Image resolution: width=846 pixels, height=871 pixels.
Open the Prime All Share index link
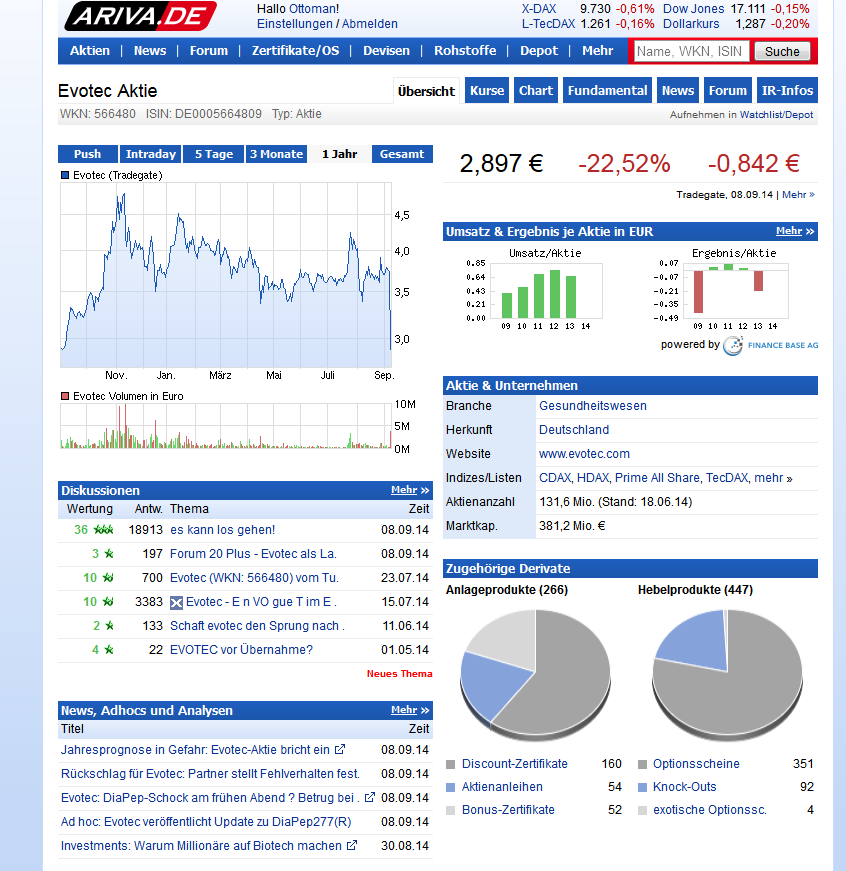[658, 478]
